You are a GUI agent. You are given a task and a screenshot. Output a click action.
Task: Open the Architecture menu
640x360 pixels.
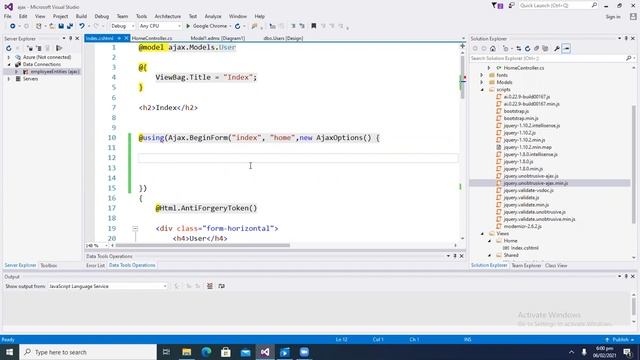pos(167,16)
